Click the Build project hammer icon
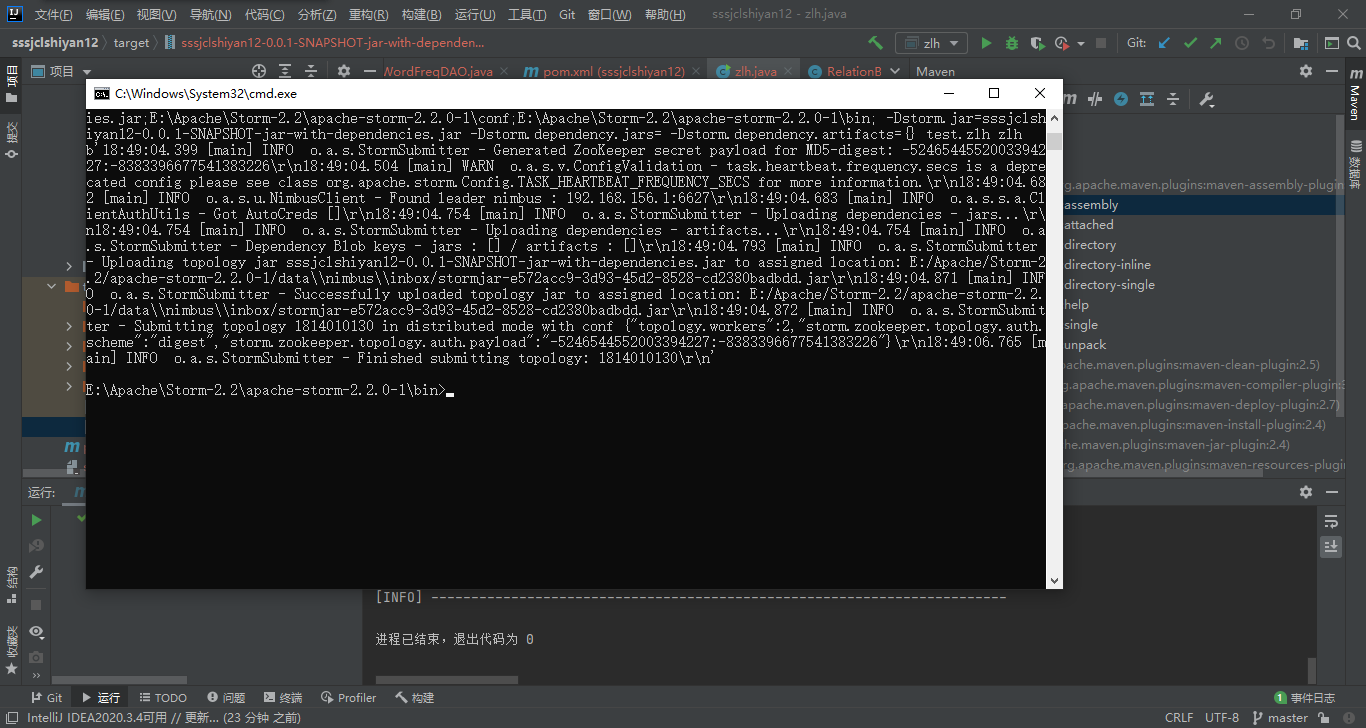The height and width of the screenshot is (728, 1366). coord(875,43)
